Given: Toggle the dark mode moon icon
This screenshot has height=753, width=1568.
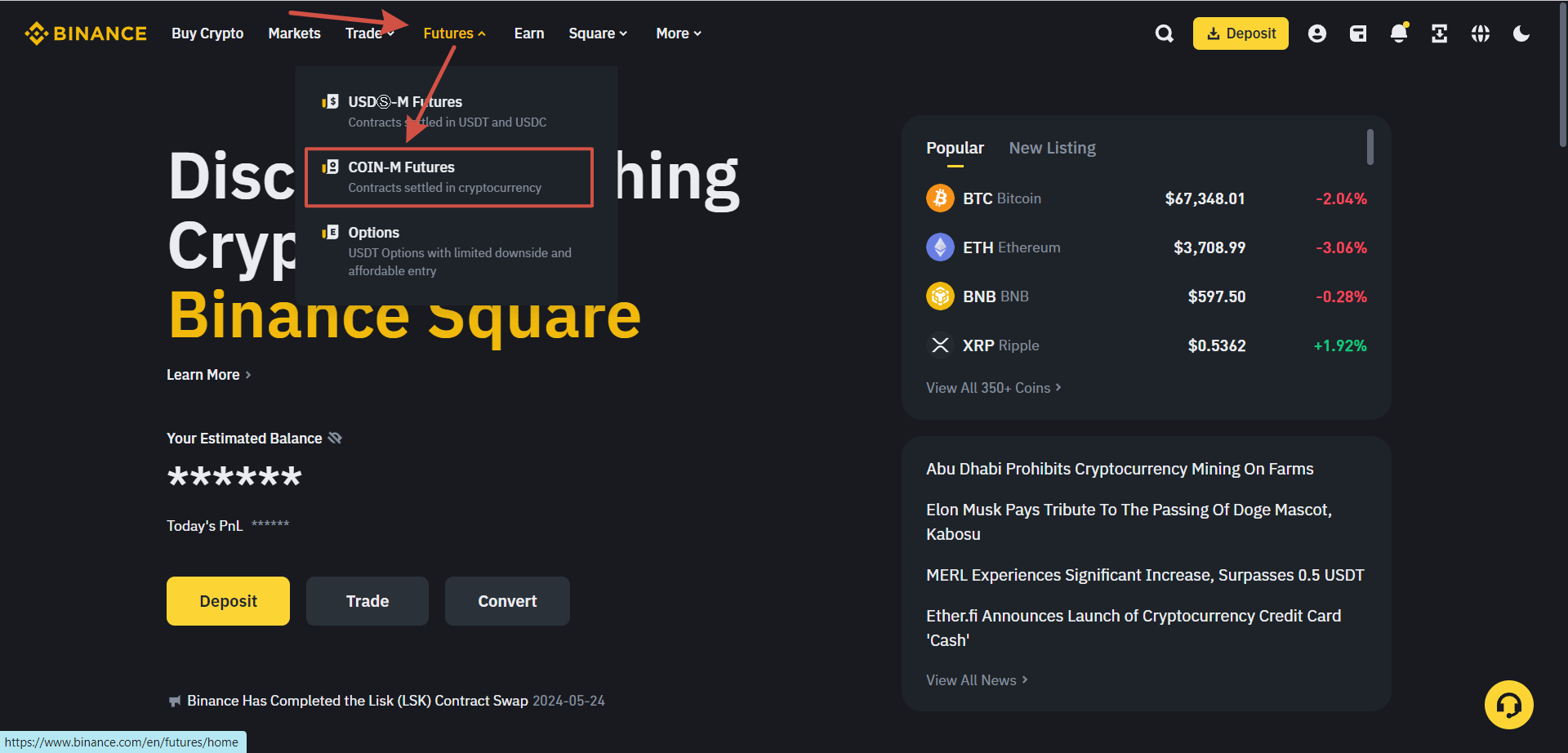Looking at the screenshot, I should [x=1521, y=33].
